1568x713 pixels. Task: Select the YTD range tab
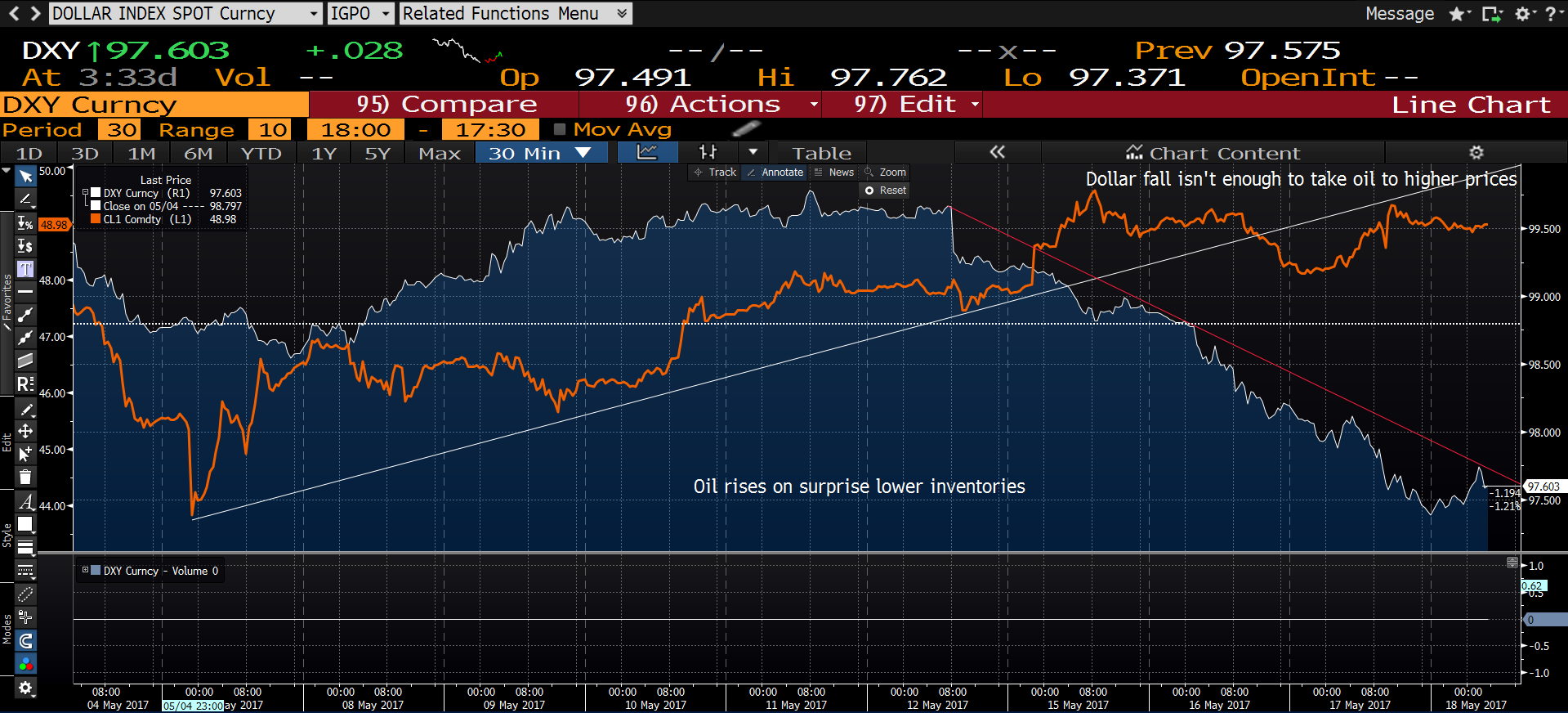coord(261,153)
